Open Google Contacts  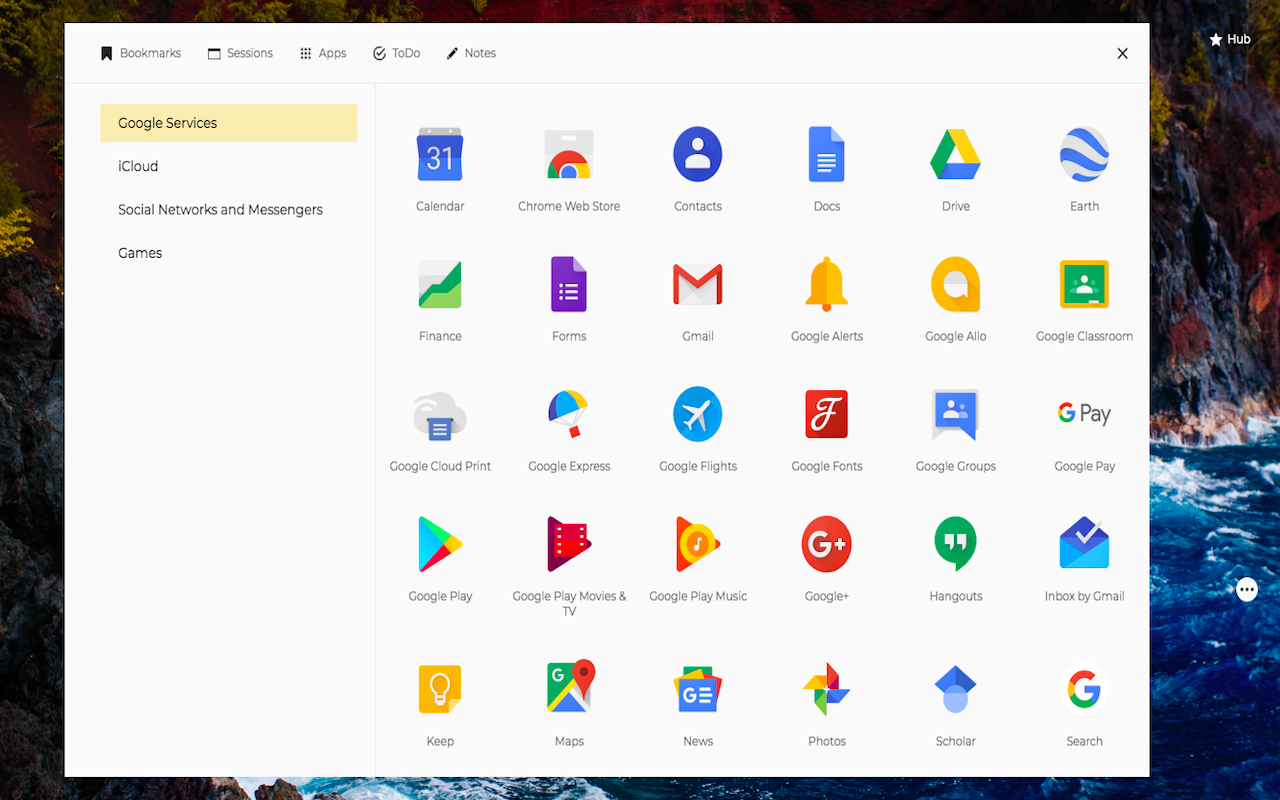click(x=698, y=155)
